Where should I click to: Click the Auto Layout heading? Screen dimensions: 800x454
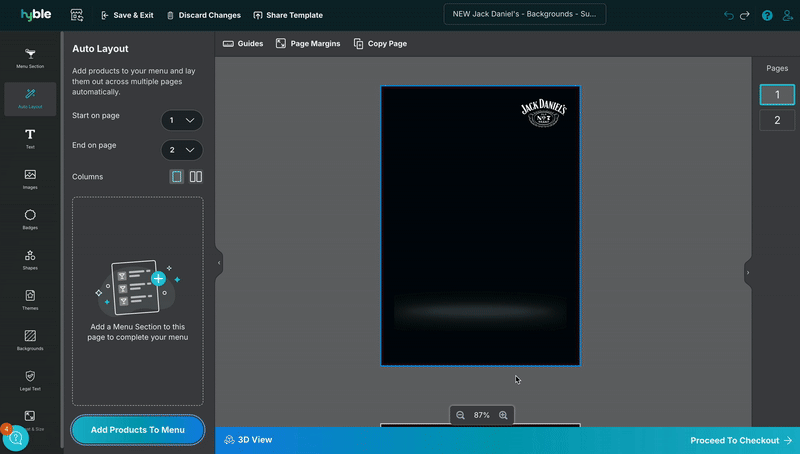point(100,49)
